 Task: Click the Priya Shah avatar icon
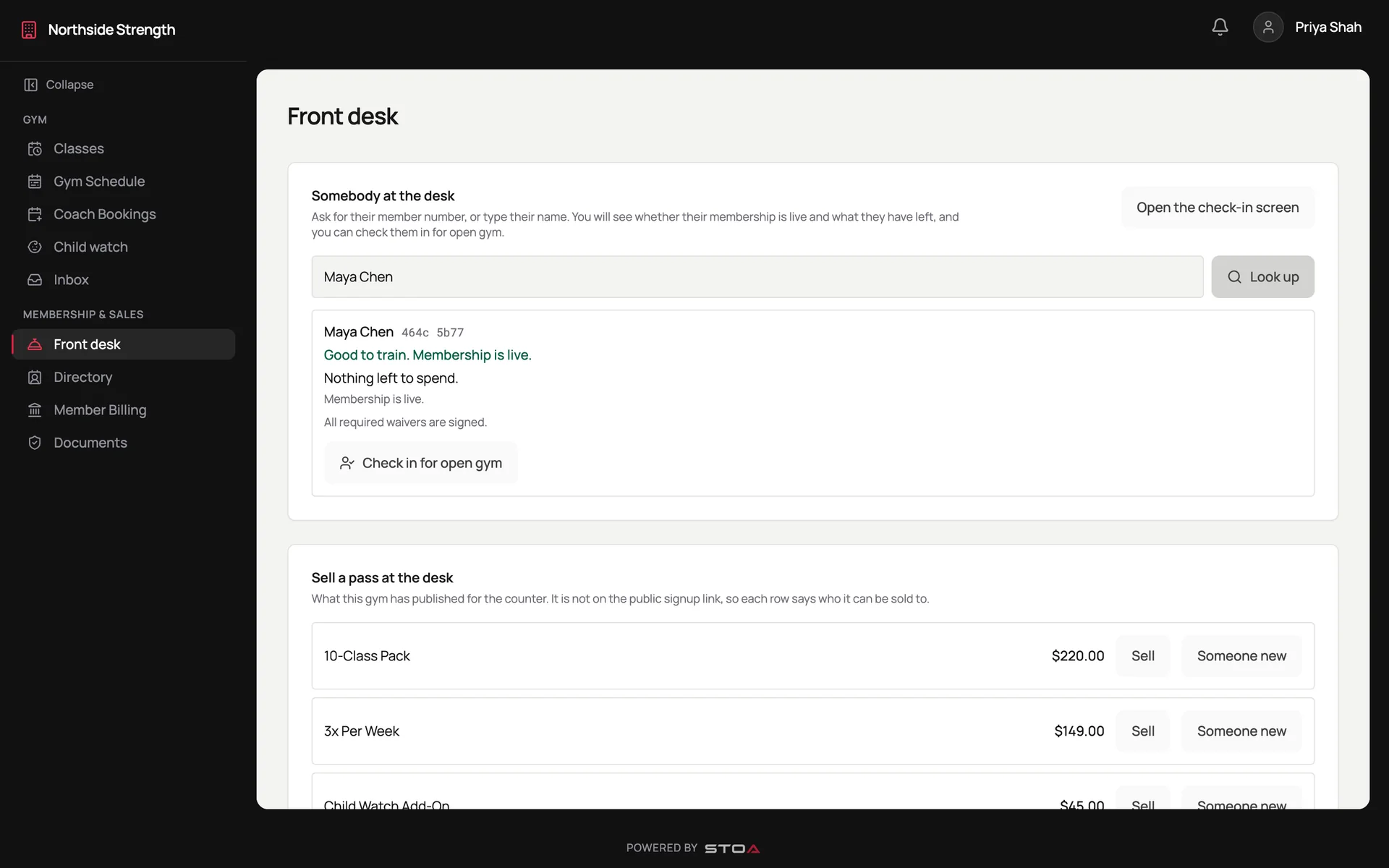(1267, 27)
